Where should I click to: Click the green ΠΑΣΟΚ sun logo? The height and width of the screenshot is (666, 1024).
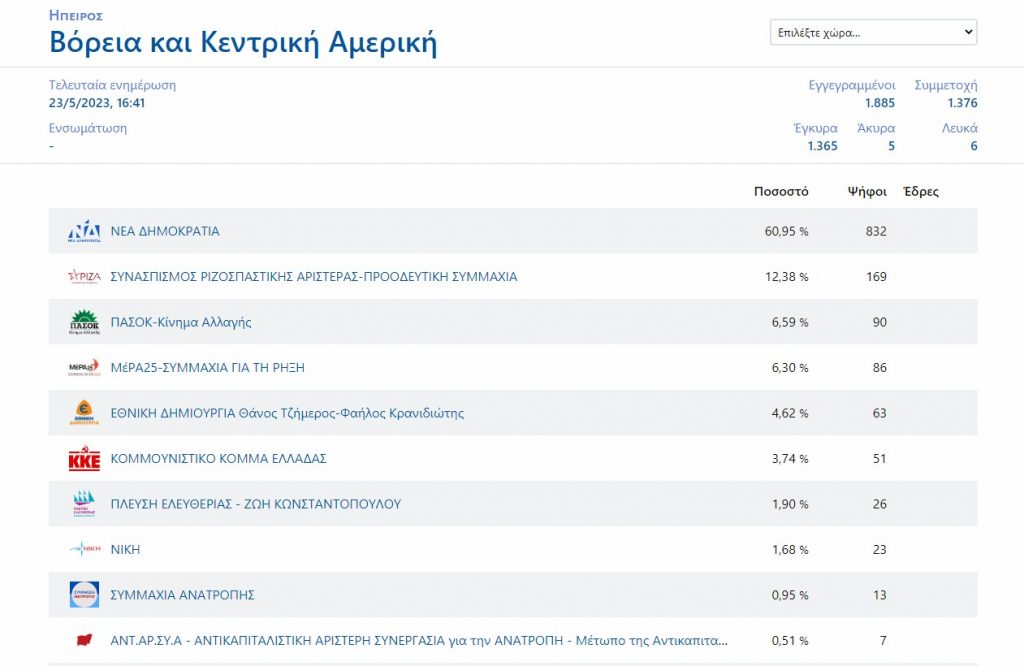(x=84, y=322)
